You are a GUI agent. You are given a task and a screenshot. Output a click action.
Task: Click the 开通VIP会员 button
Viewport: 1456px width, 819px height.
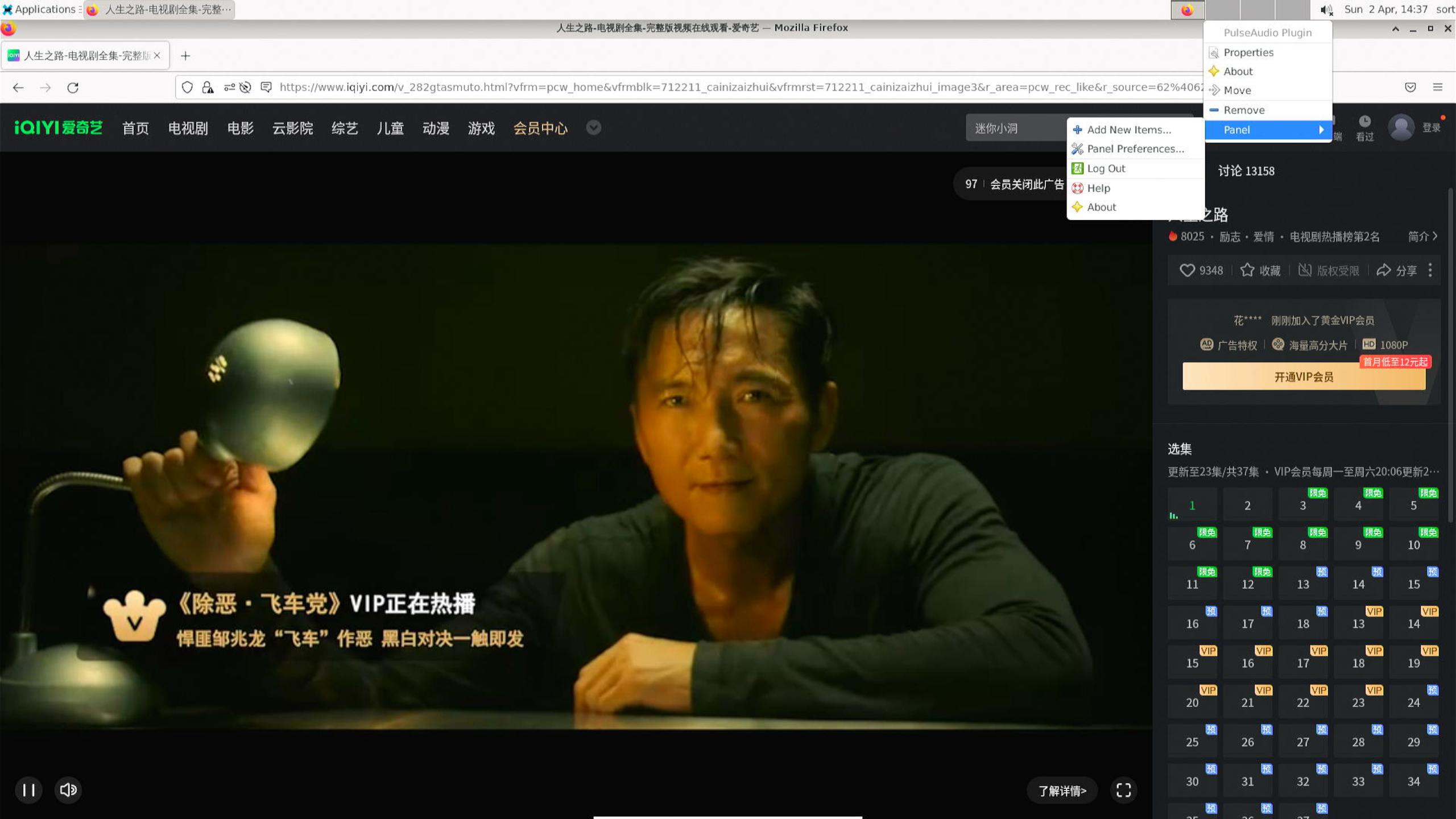coord(1303,376)
